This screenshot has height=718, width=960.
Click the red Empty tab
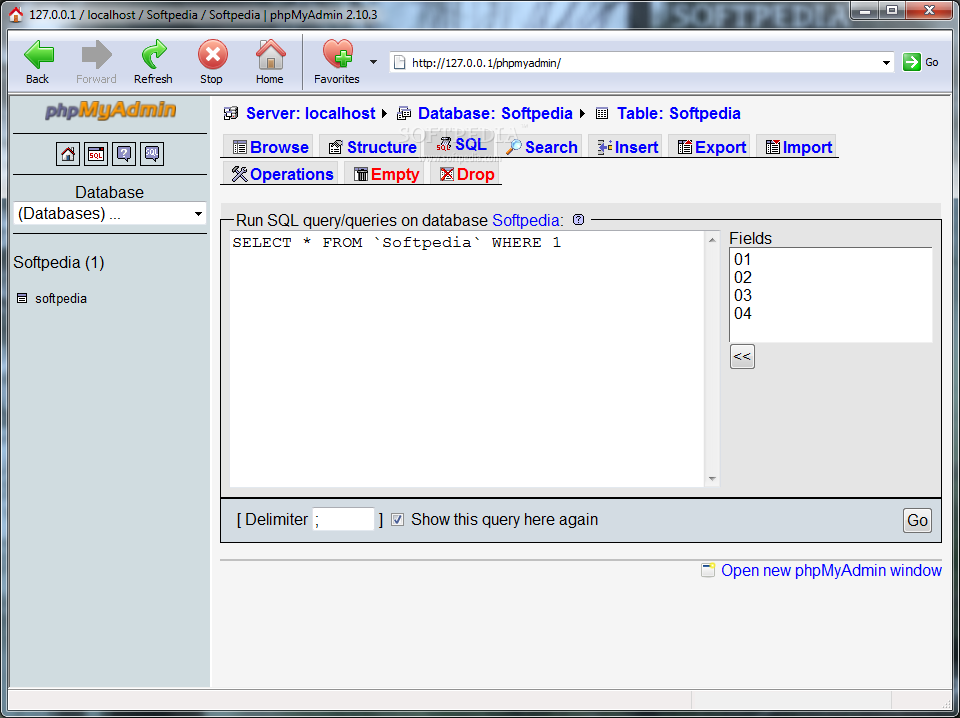click(386, 174)
